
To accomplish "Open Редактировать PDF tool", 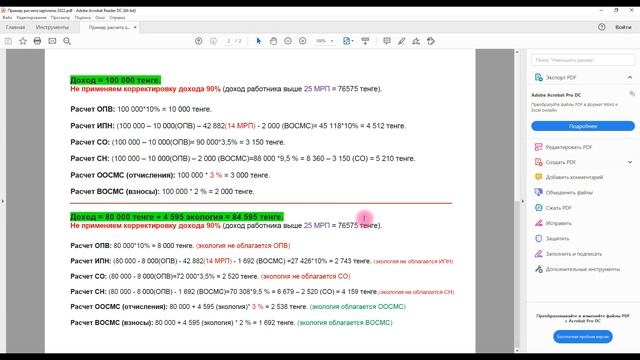I will pyautogui.click(x=563, y=147).
